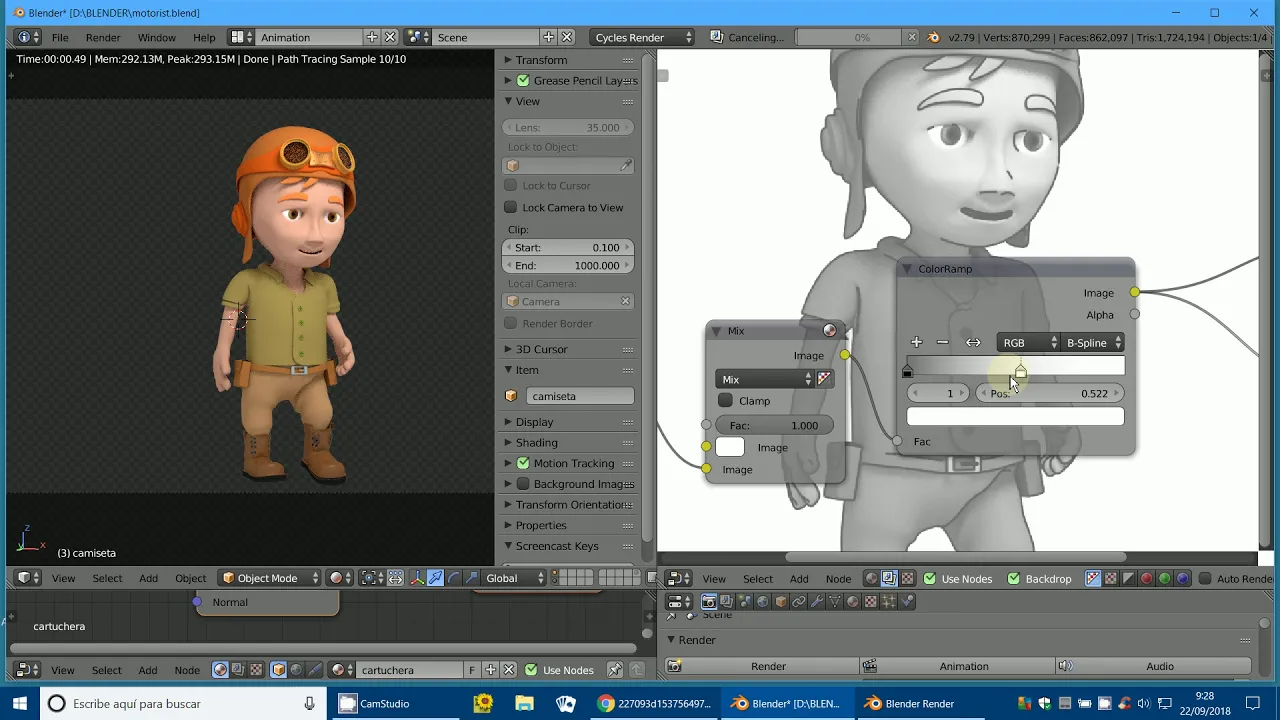This screenshot has height=720, width=1280.
Task: Toggle Lock Camera to View checkbox
Action: click(511, 207)
